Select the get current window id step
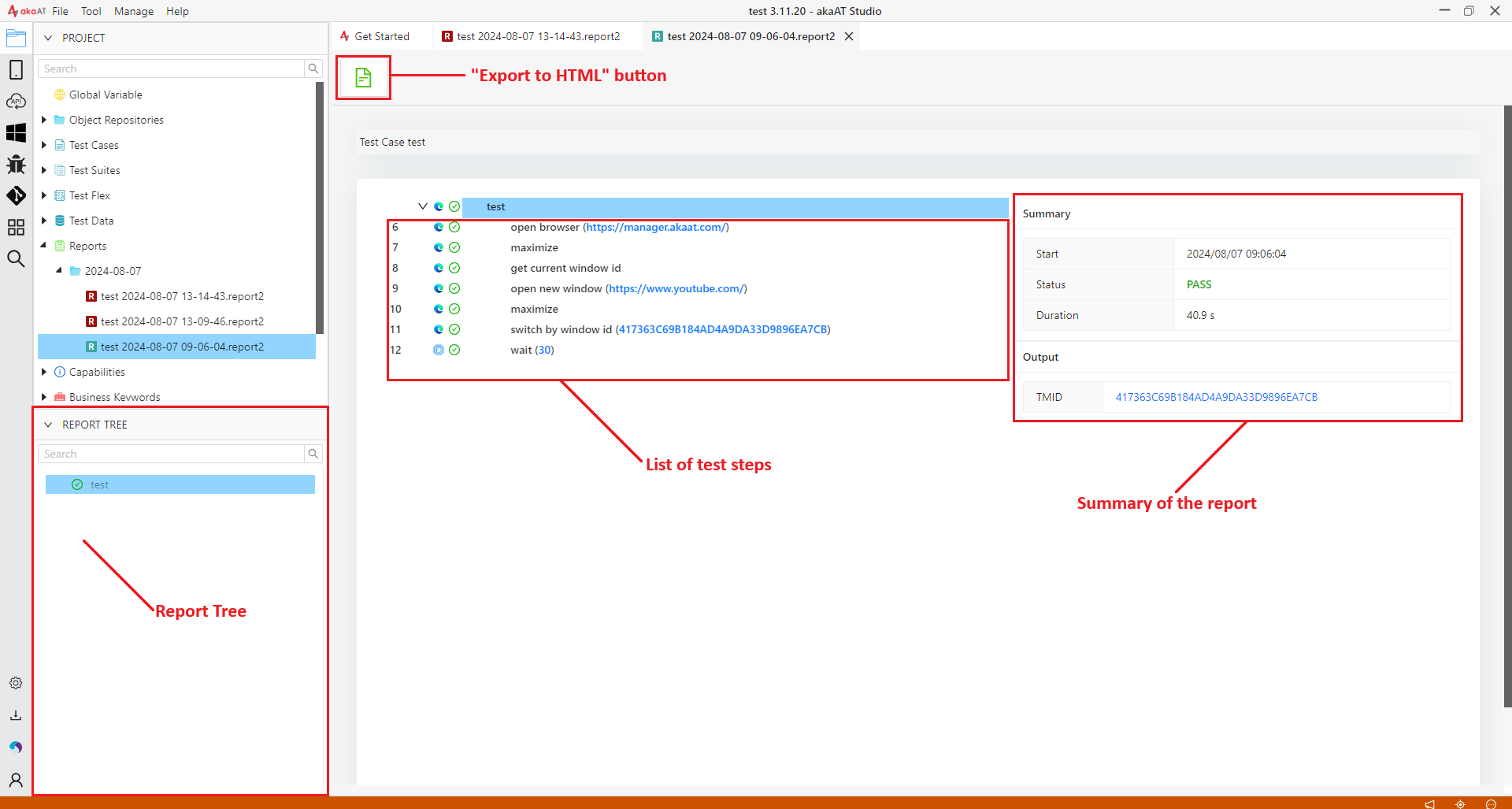1512x809 pixels. pos(565,268)
